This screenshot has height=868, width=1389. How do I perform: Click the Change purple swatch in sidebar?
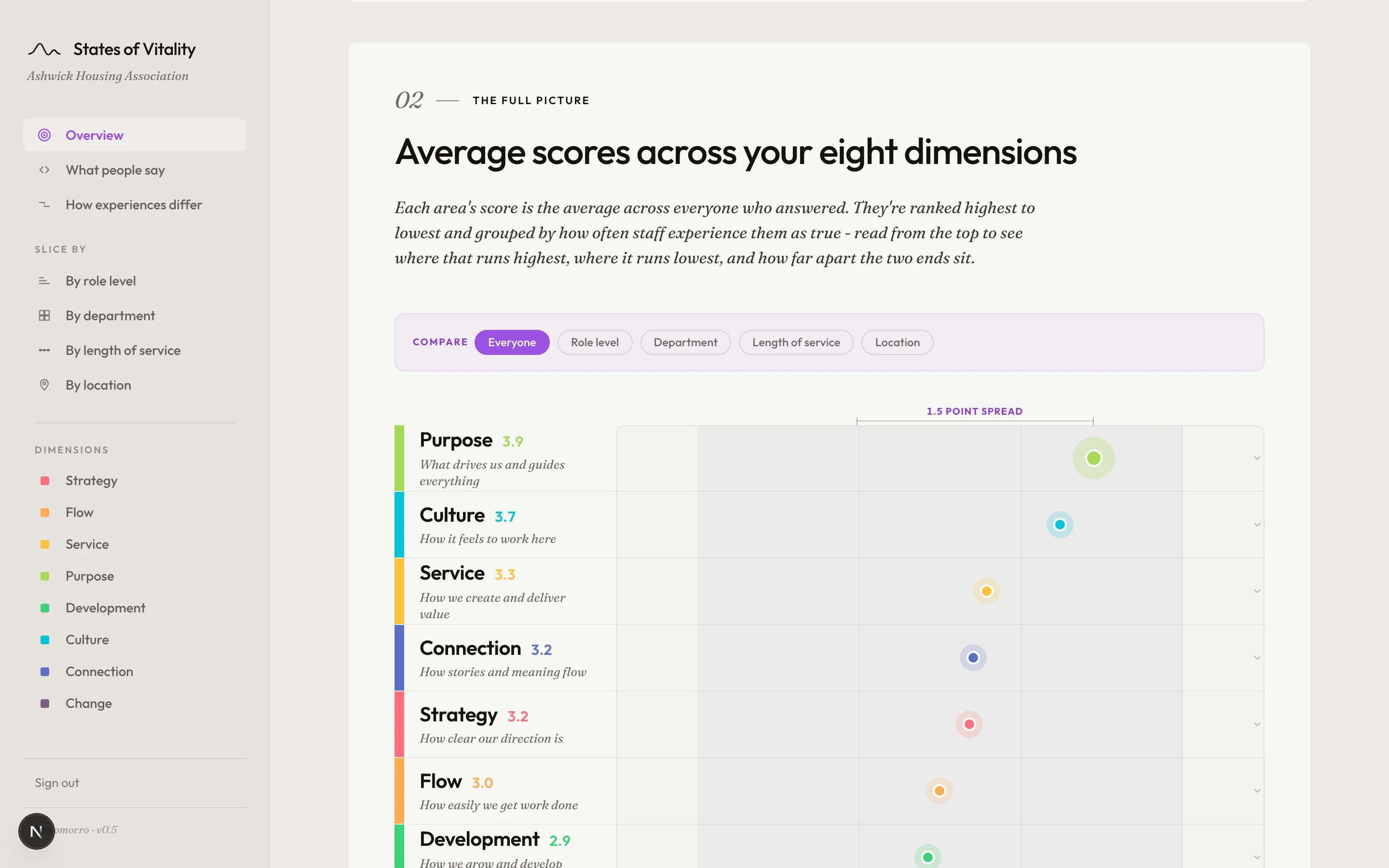click(x=45, y=703)
